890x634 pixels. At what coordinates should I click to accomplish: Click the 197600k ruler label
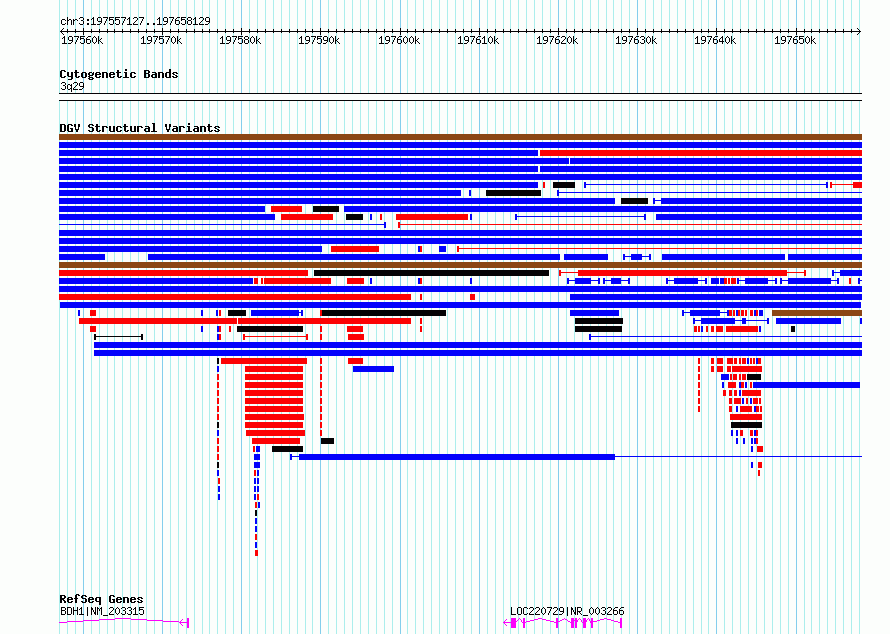pyautogui.click(x=399, y=40)
